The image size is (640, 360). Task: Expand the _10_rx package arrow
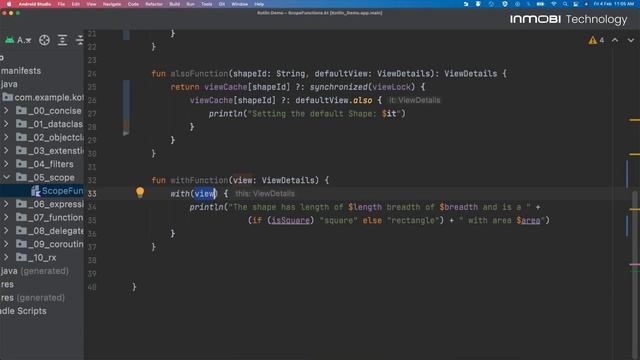[6, 257]
